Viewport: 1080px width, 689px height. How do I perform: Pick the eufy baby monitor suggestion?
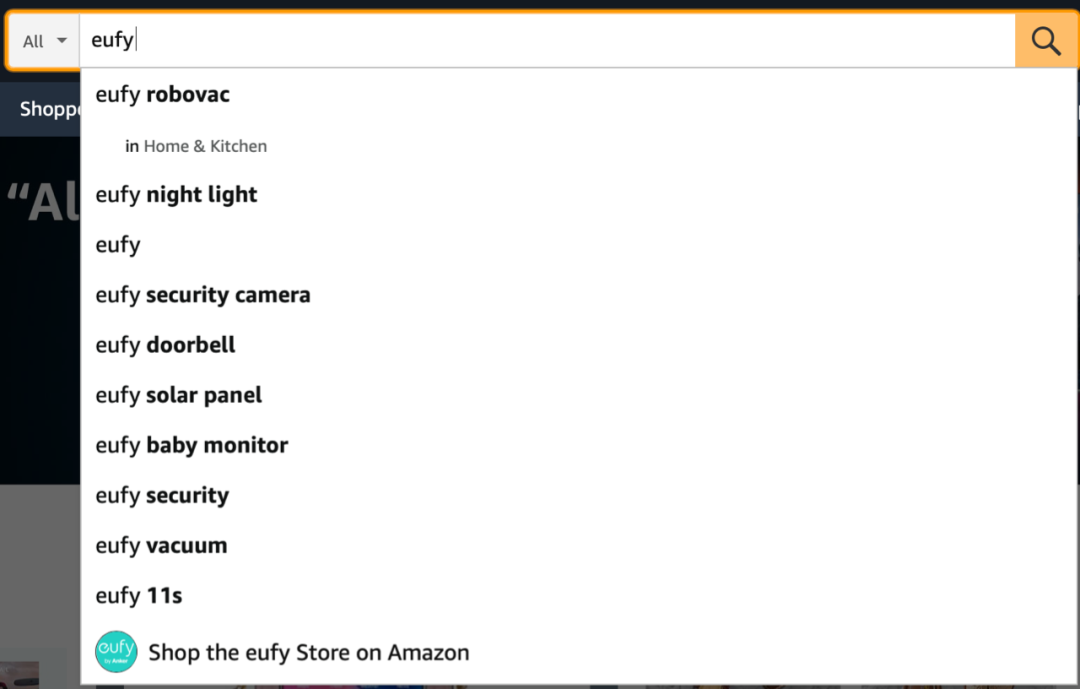tap(579, 446)
